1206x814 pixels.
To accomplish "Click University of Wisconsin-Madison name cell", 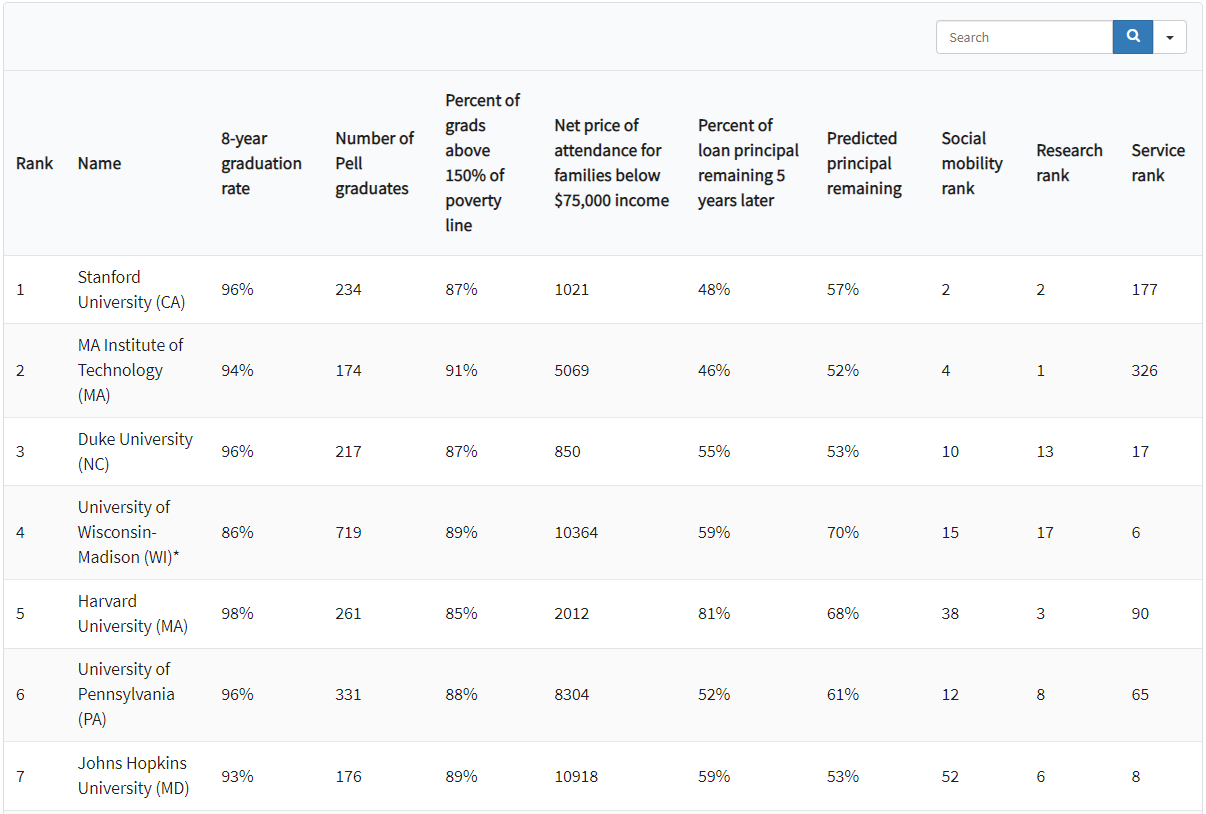I will pyautogui.click(x=128, y=532).
